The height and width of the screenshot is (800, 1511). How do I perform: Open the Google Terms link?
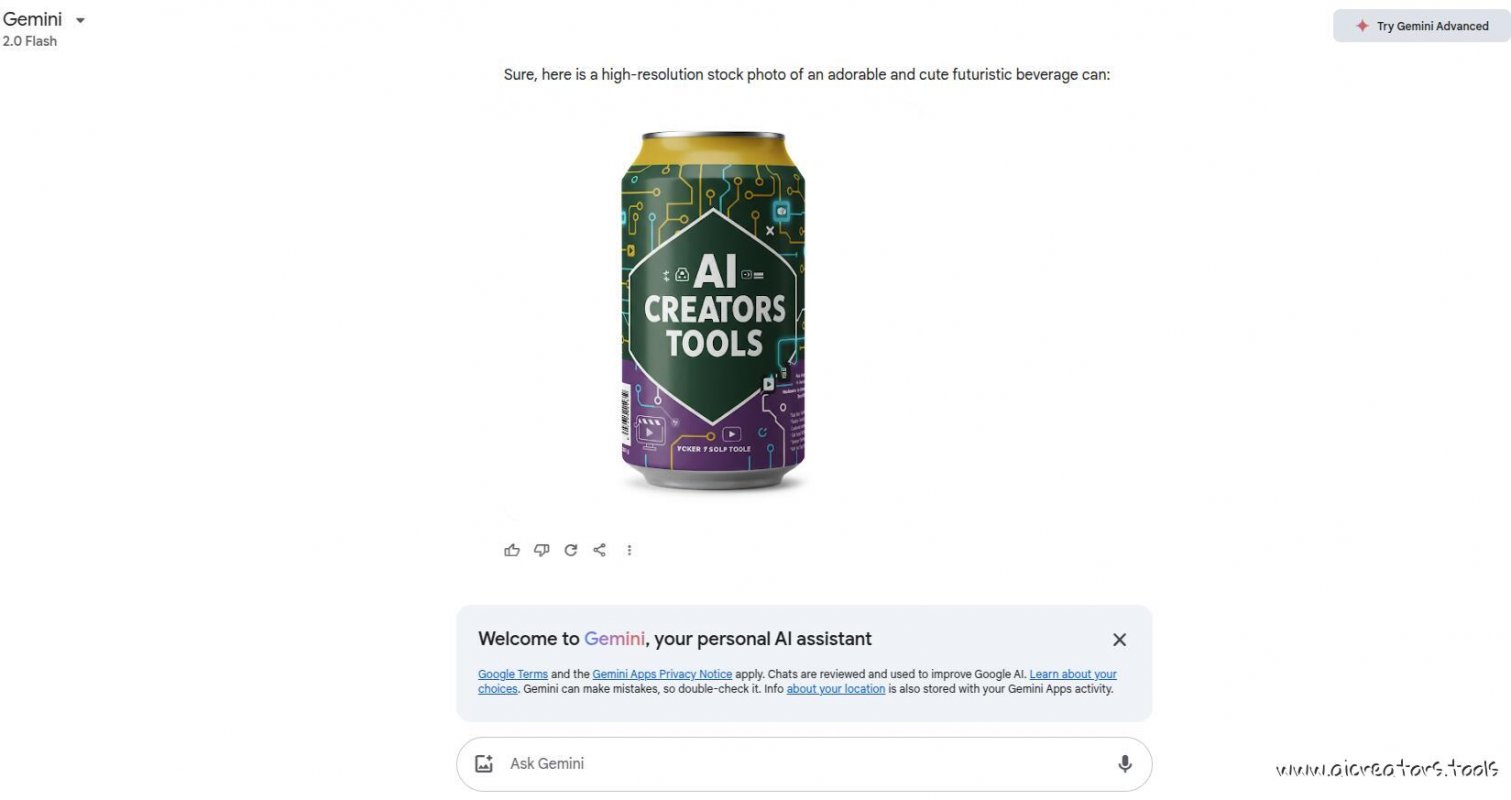[513, 674]
